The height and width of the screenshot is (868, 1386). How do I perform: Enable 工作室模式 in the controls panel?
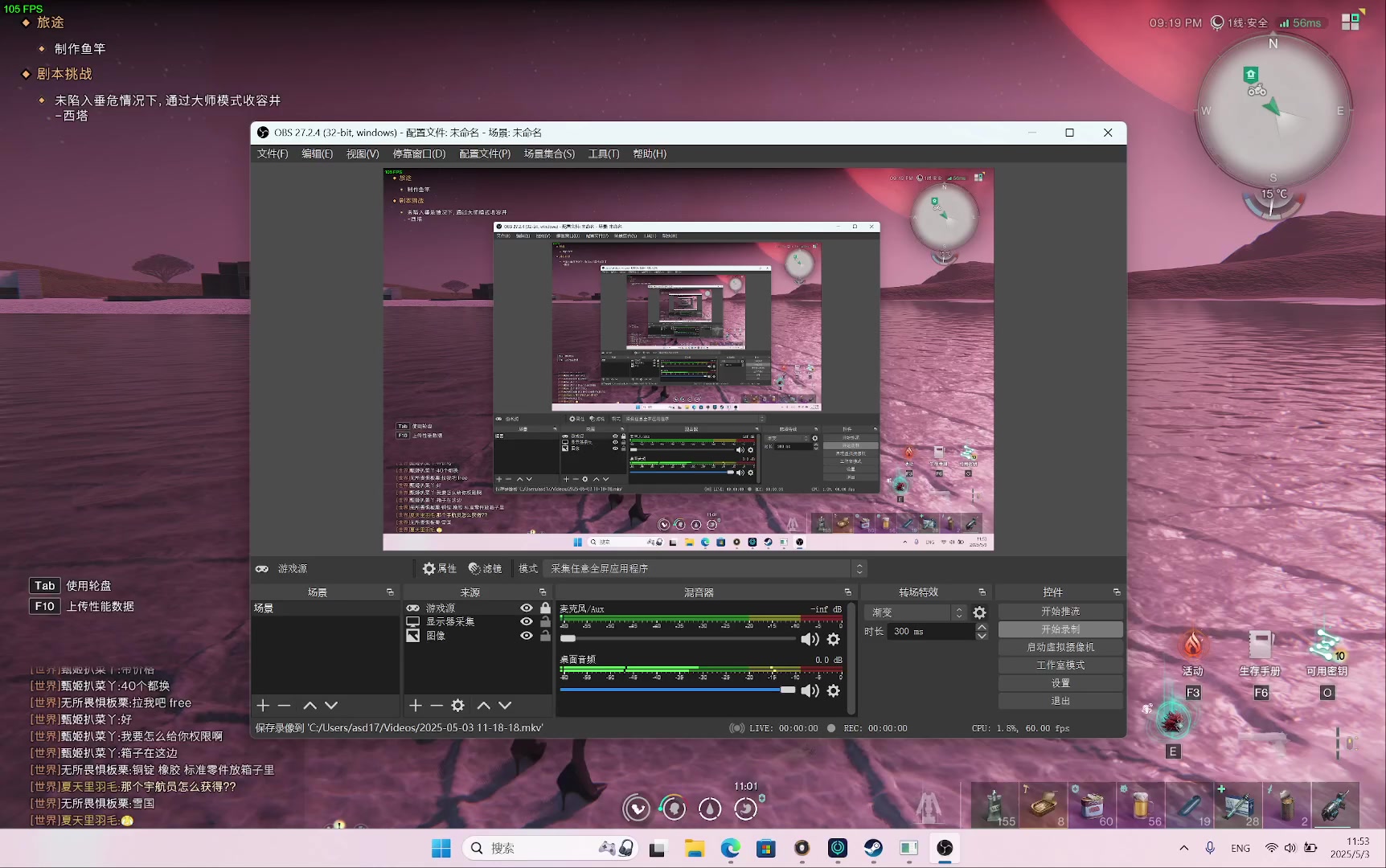[x=1060, y=665]
